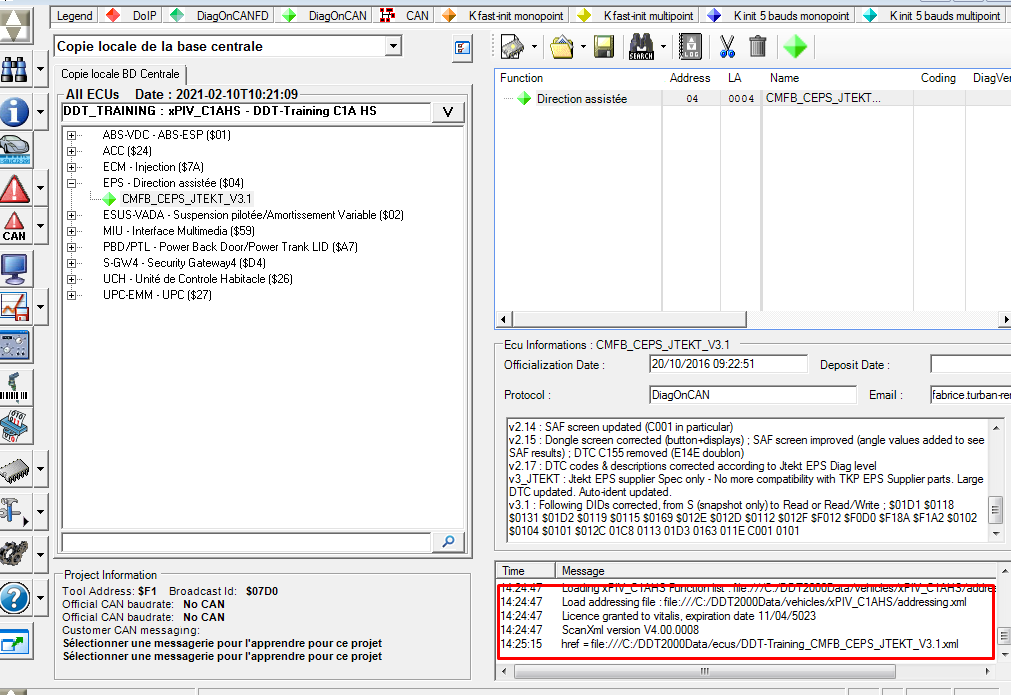This screenshot has height=695, width=1011.
Task: Click the blue information icon
Action: tap(15, 111)
